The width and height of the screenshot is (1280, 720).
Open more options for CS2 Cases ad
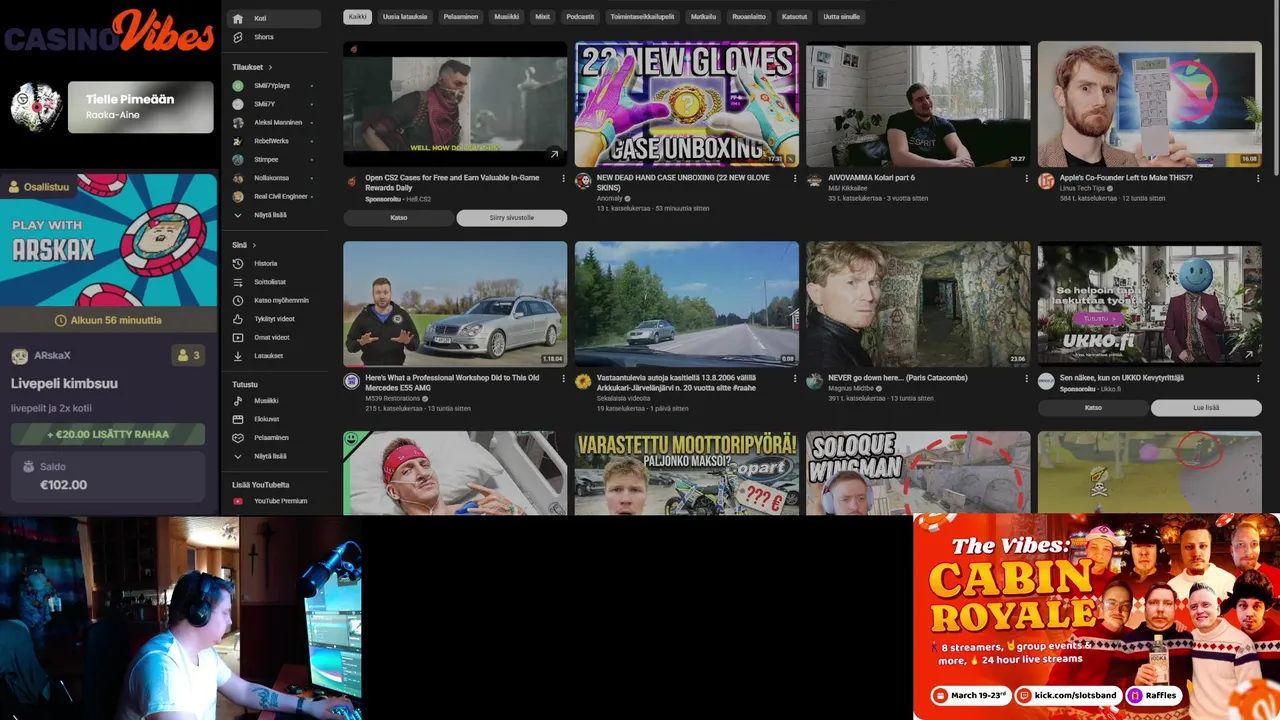pyautogui.click(x=563, y=179)
